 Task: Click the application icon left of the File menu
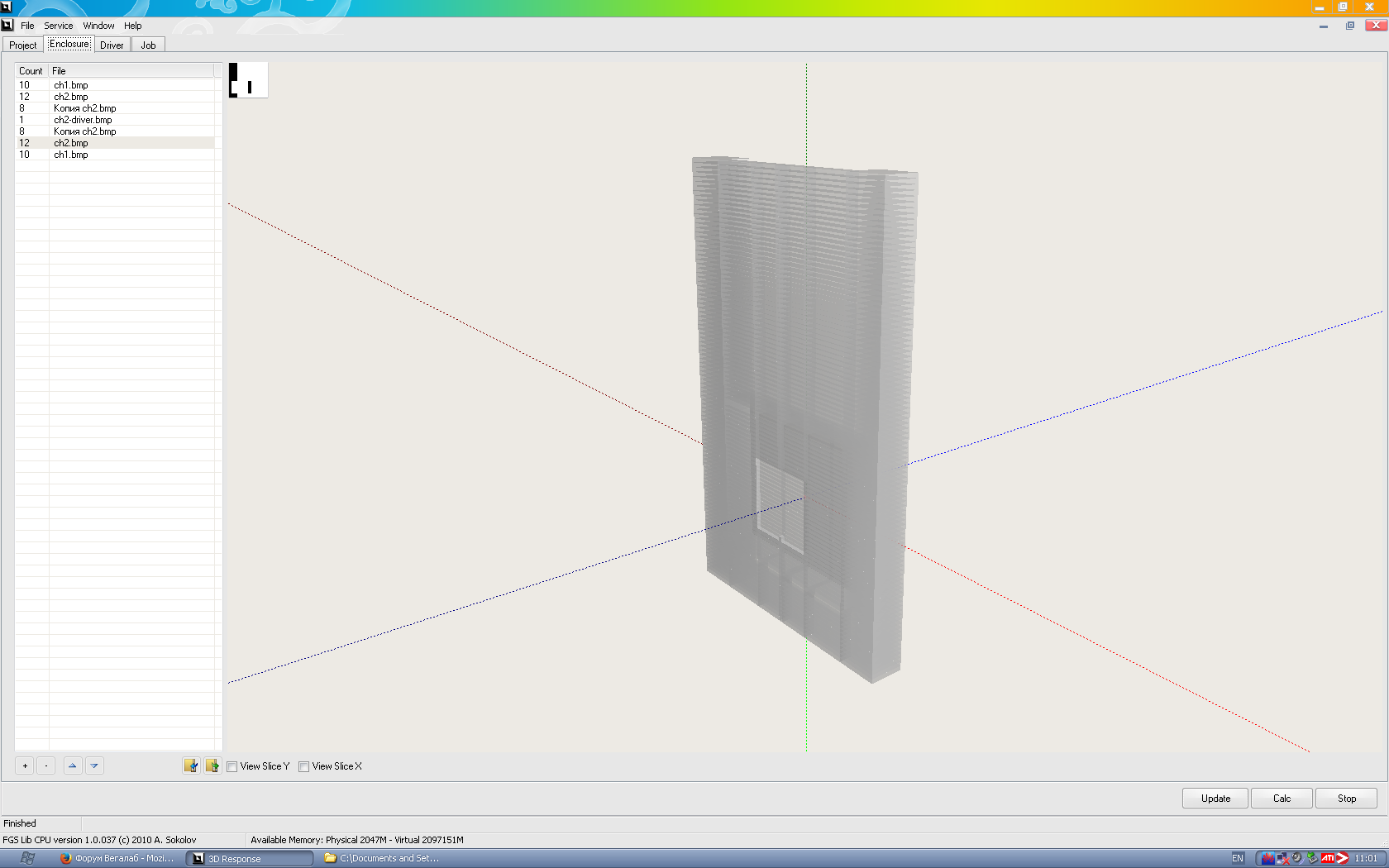(x=7, y=25)
